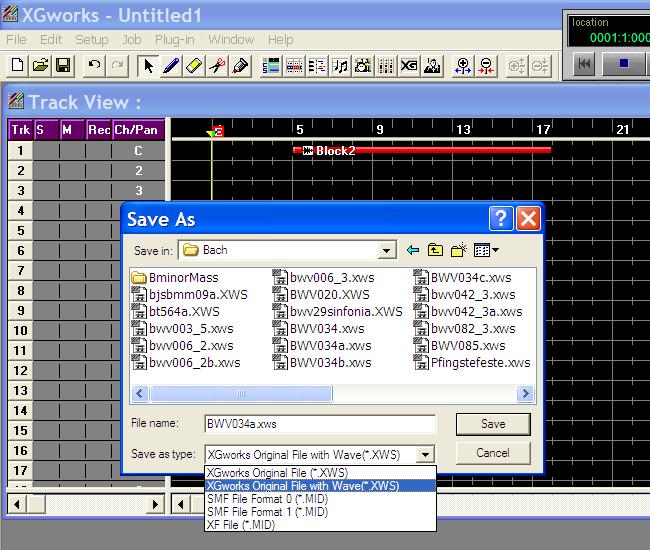
Task: Expand the Save in folder dropdown
Action: coord(386,250)
